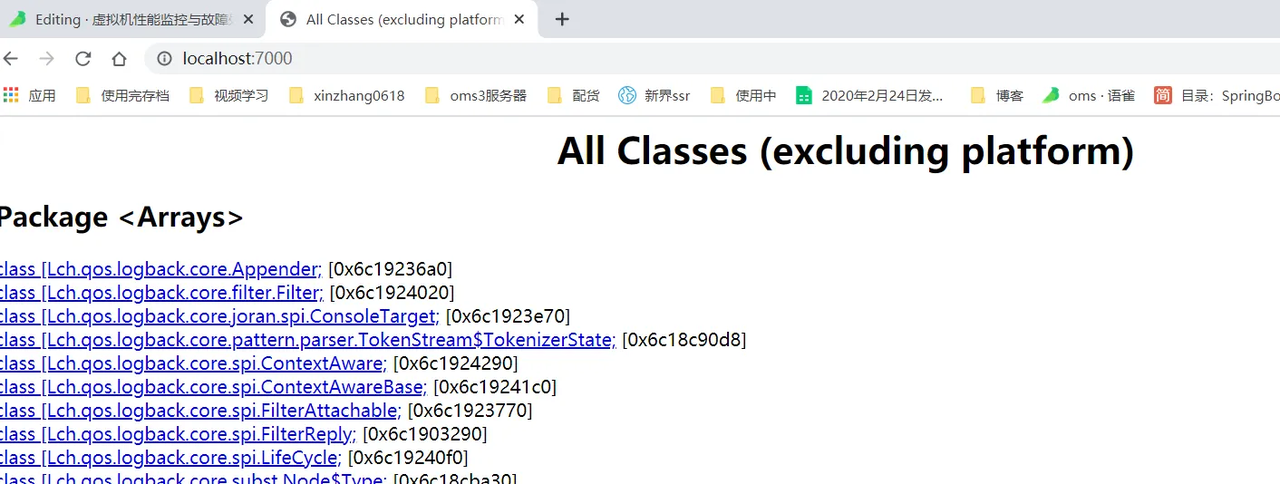This screenshot has height=484, width=1280.
Task: Open the xinzhang0618 bookmark folder
Action: (346, 96)
